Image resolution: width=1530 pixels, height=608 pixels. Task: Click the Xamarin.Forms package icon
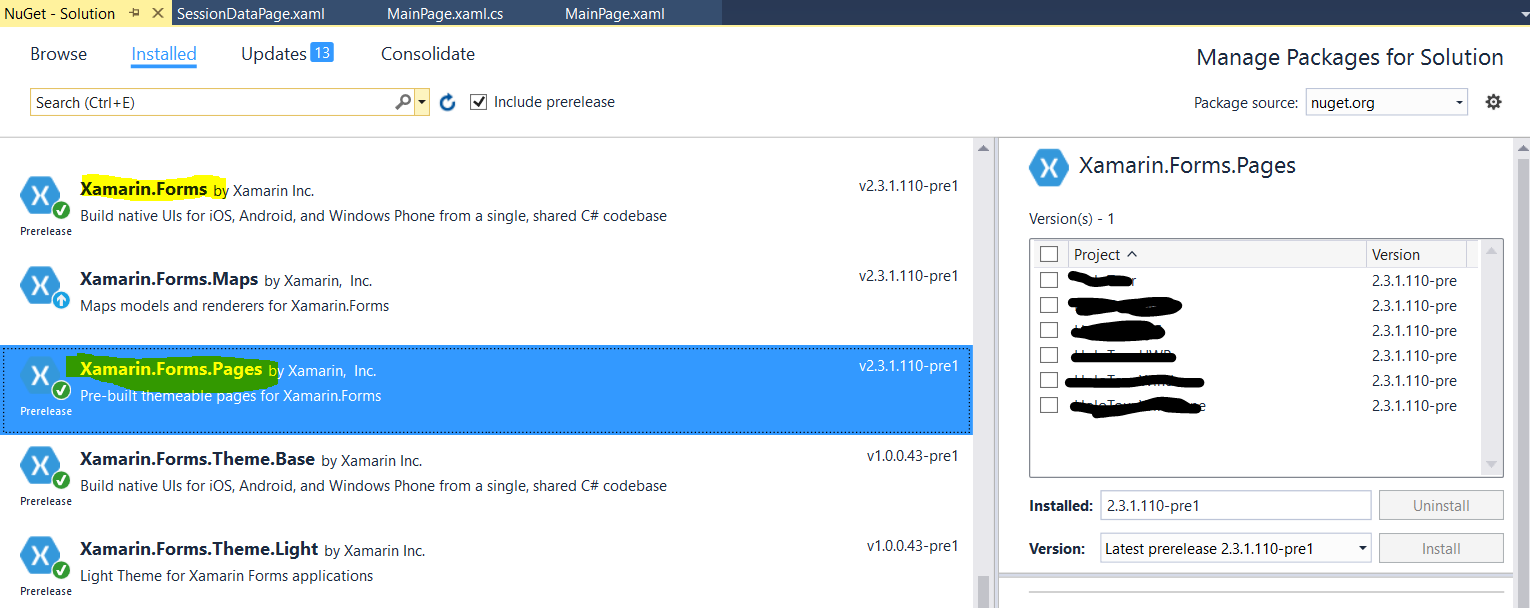pyautogui.click(x=40, y=194)
